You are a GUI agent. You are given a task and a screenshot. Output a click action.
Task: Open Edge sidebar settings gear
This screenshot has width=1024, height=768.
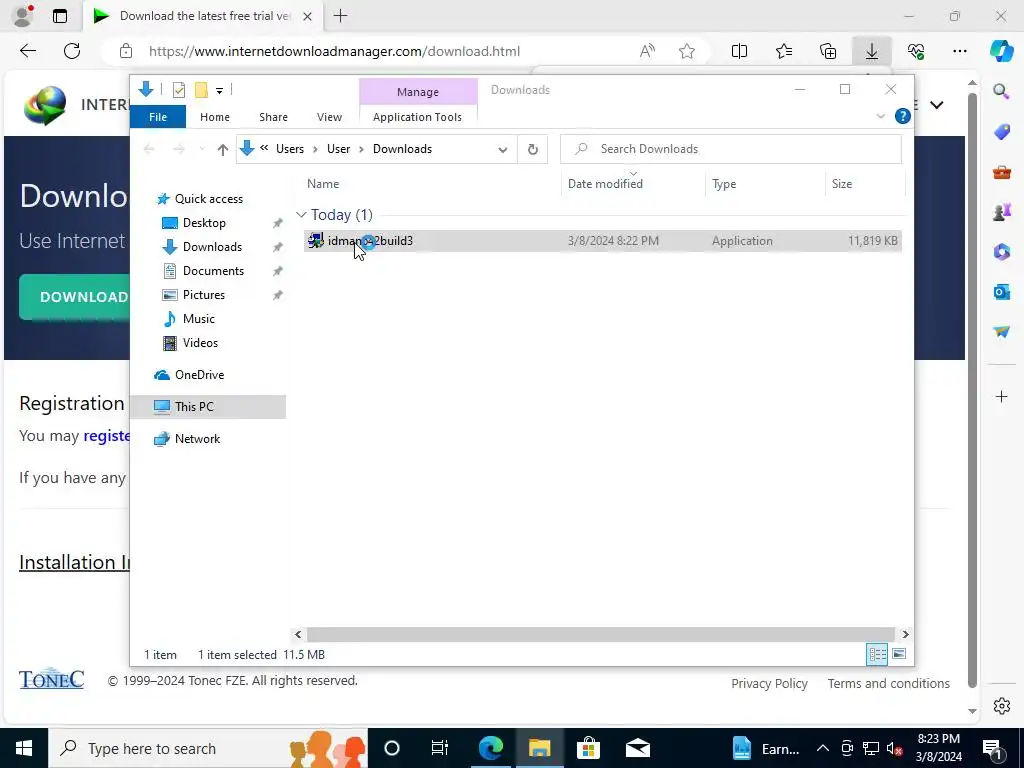point(1001,706)
